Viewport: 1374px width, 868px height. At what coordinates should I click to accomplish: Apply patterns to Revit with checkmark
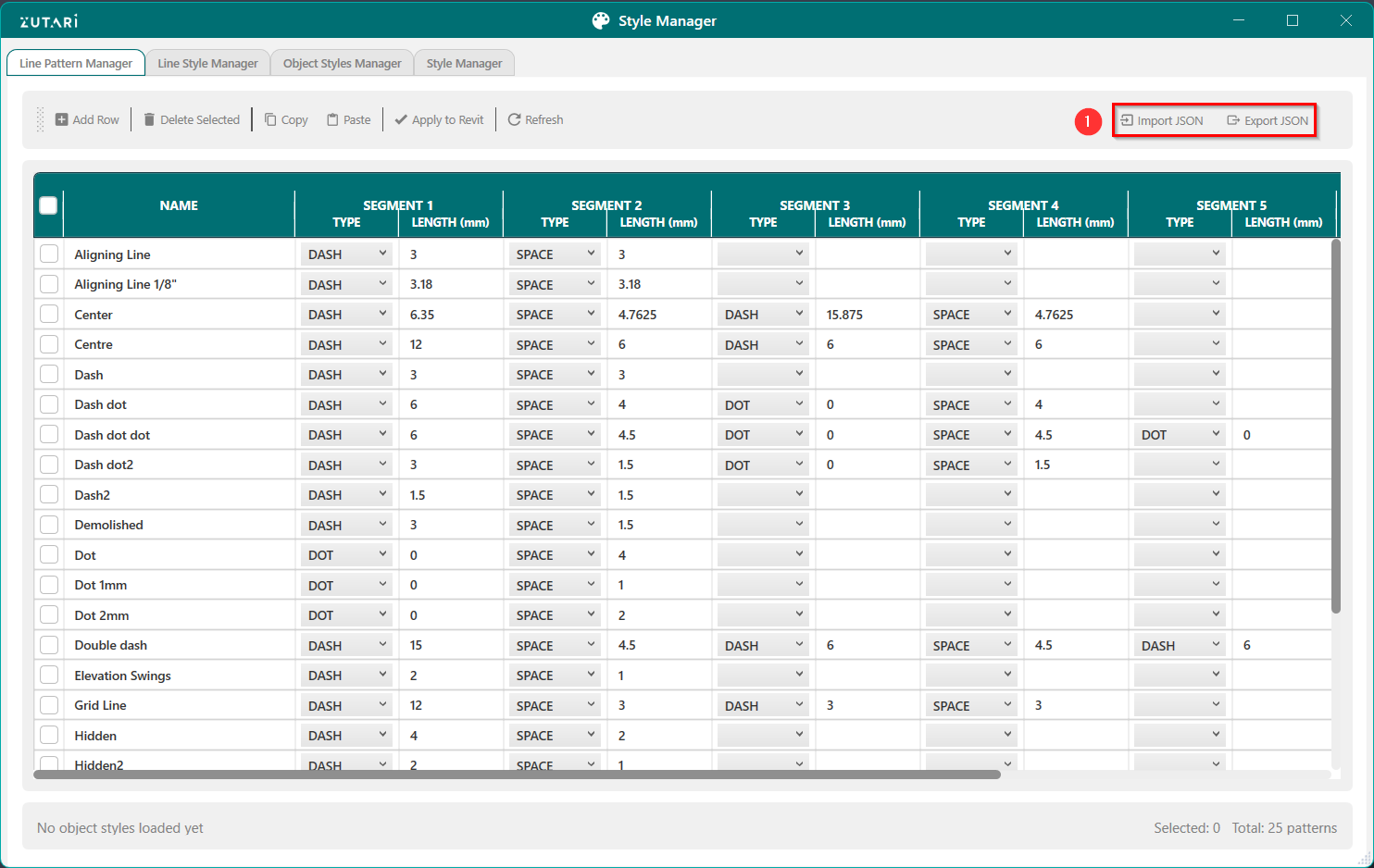[439, 120]
